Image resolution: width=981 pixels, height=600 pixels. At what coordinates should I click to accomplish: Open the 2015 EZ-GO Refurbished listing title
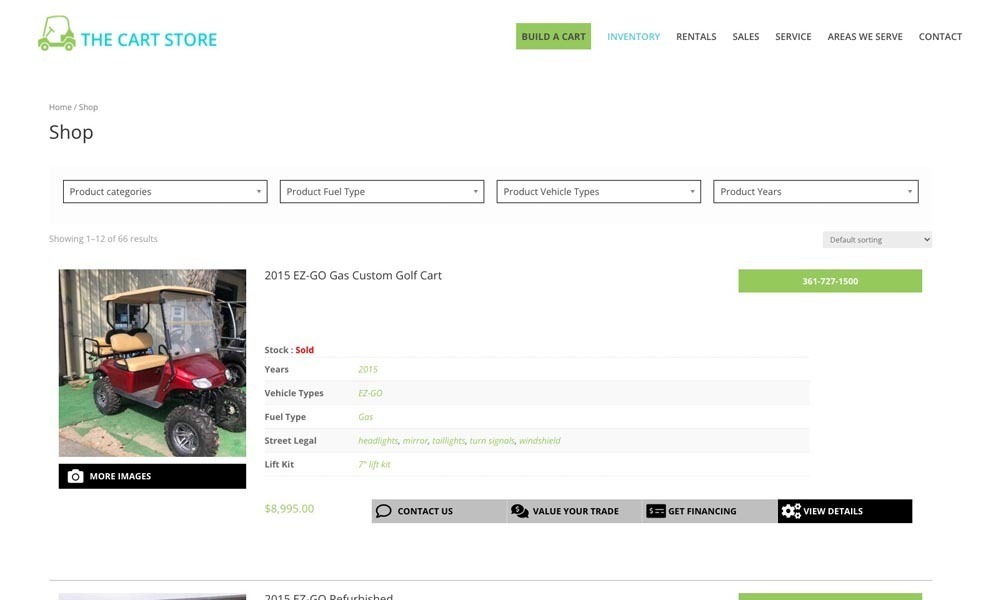pos(328,596)
